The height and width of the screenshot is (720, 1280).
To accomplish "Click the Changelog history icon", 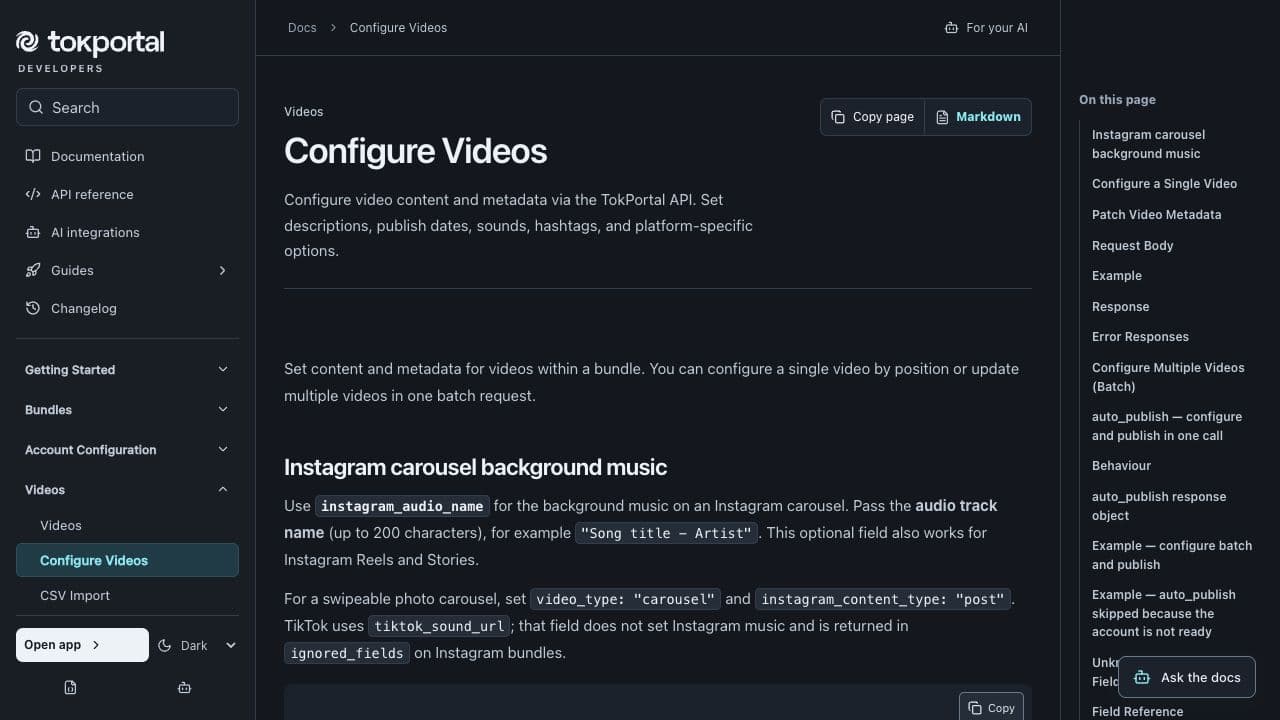I will [33, 308].
